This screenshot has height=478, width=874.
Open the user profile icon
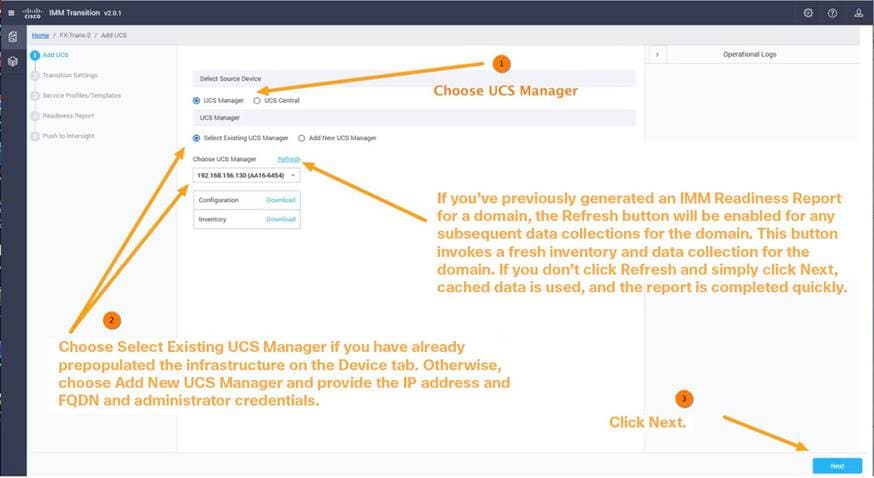tap(858, 13)
